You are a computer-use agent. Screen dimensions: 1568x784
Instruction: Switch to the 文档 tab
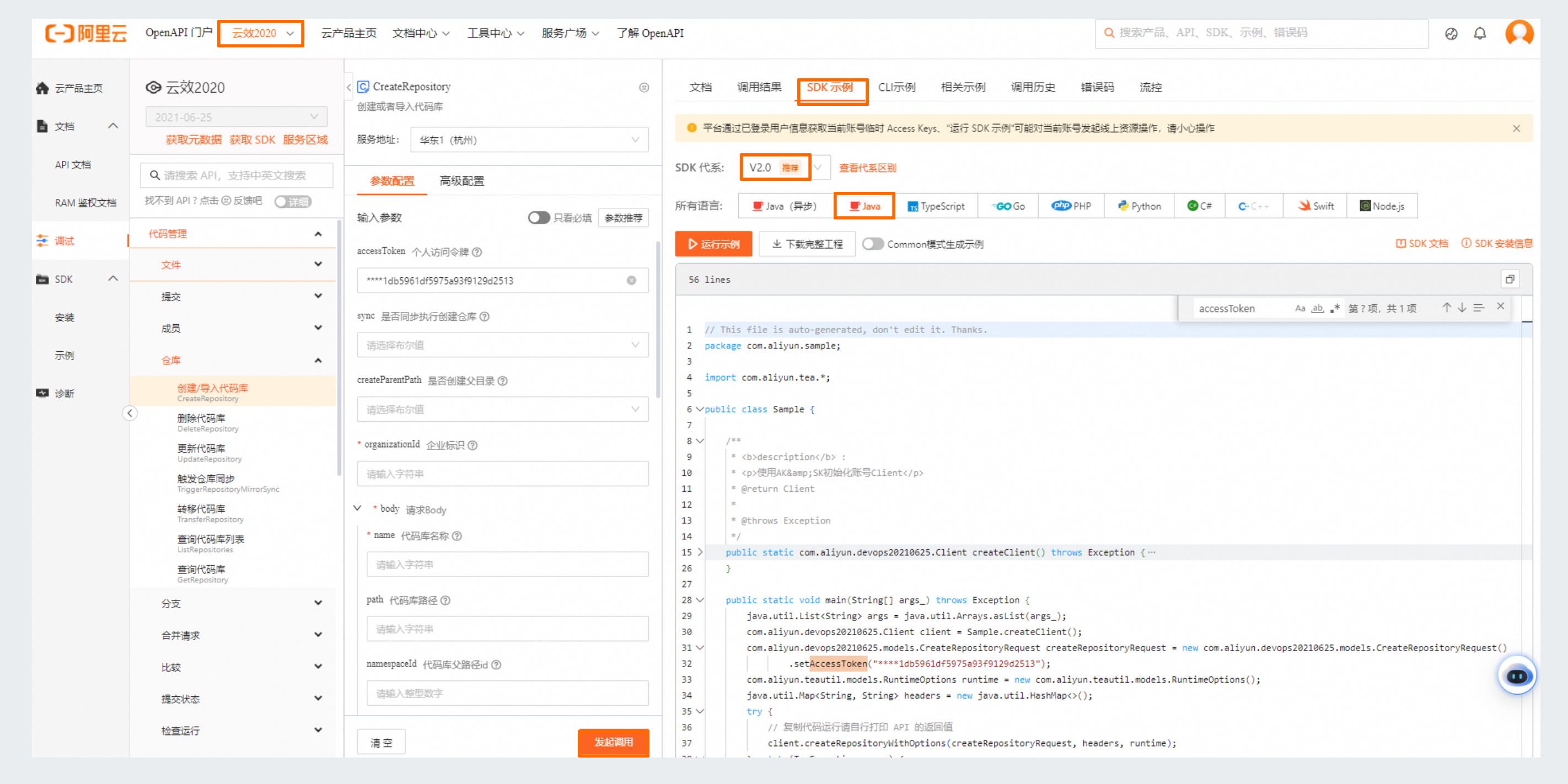click(701, 88)
